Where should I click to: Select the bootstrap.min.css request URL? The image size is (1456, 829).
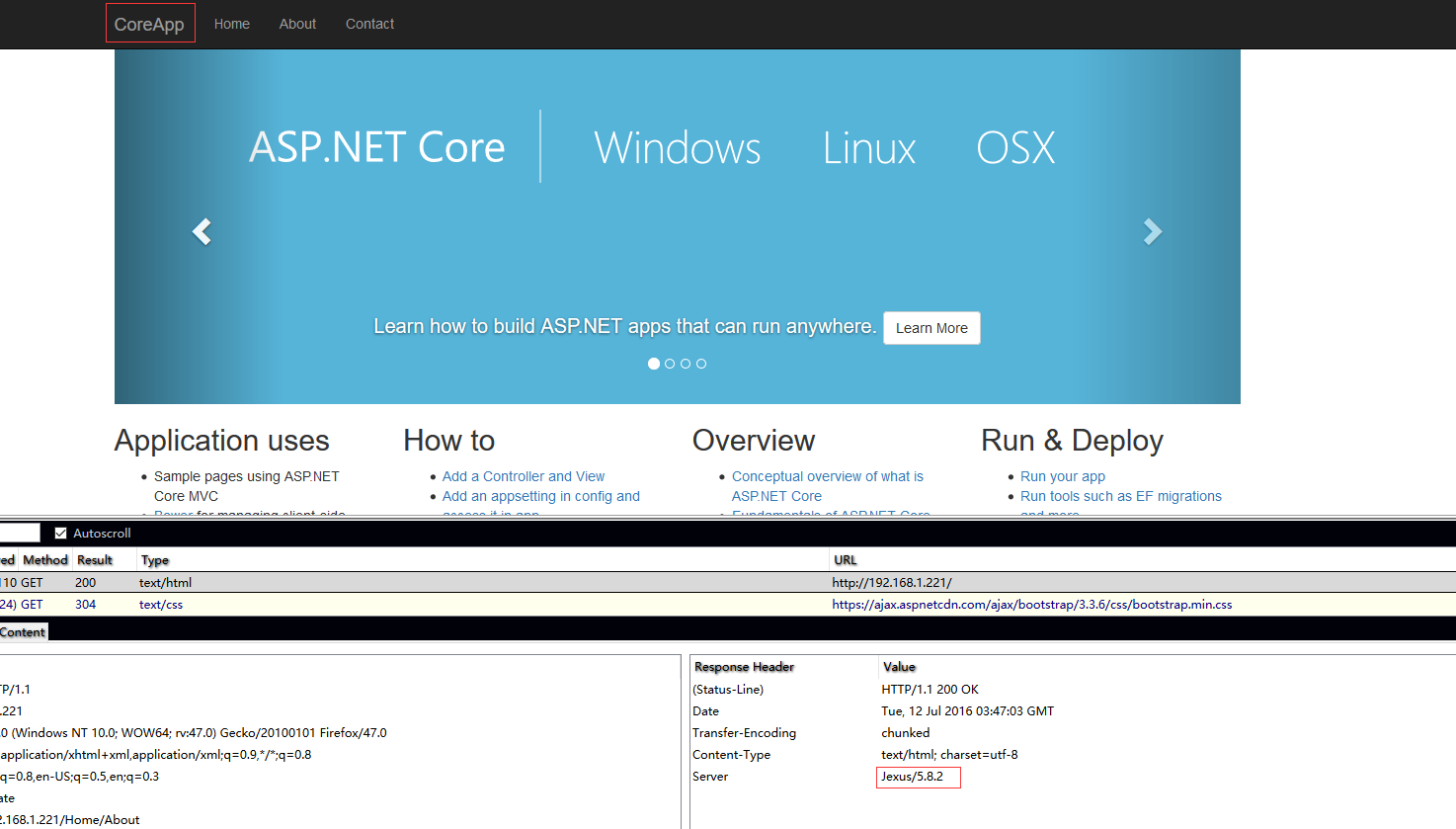(x=1032, y=605)
